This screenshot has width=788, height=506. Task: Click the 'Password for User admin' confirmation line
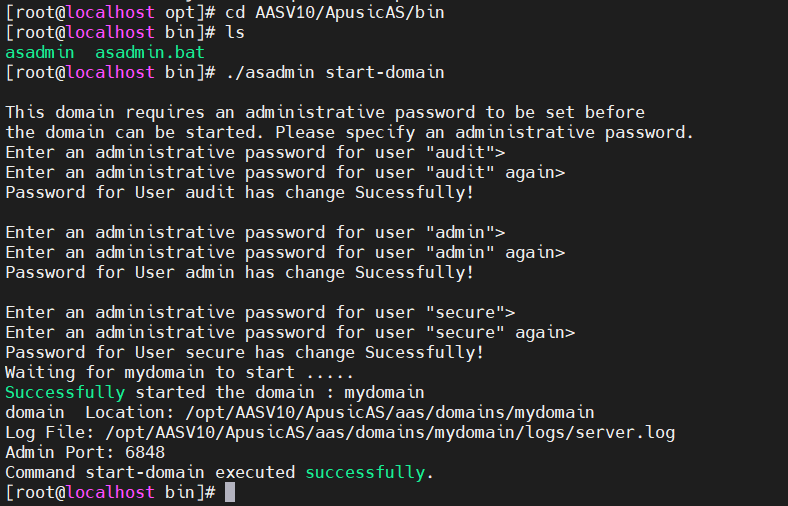point(240,272)
